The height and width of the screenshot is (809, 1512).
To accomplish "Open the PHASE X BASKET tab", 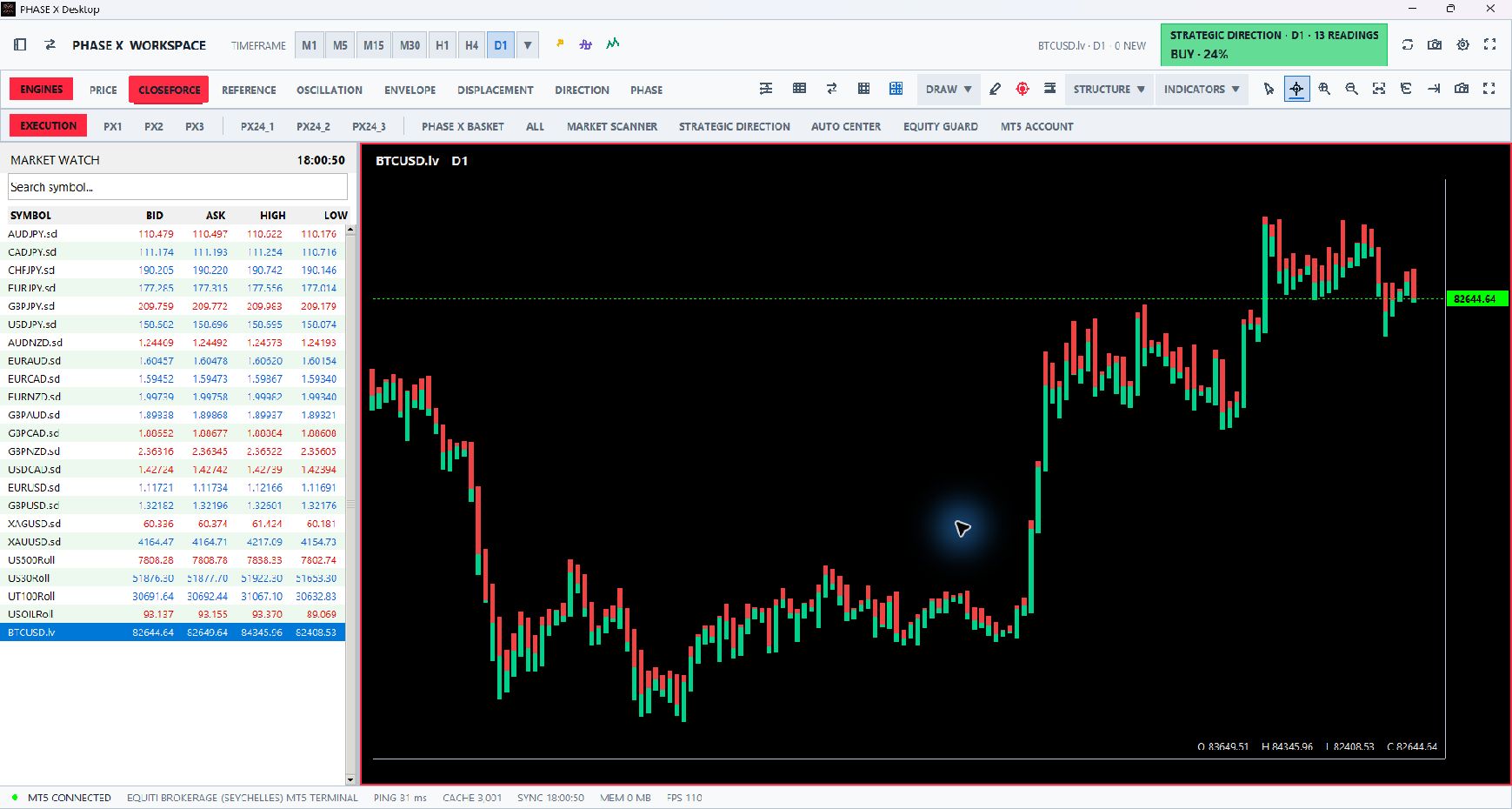I will (x=463, y=126).
